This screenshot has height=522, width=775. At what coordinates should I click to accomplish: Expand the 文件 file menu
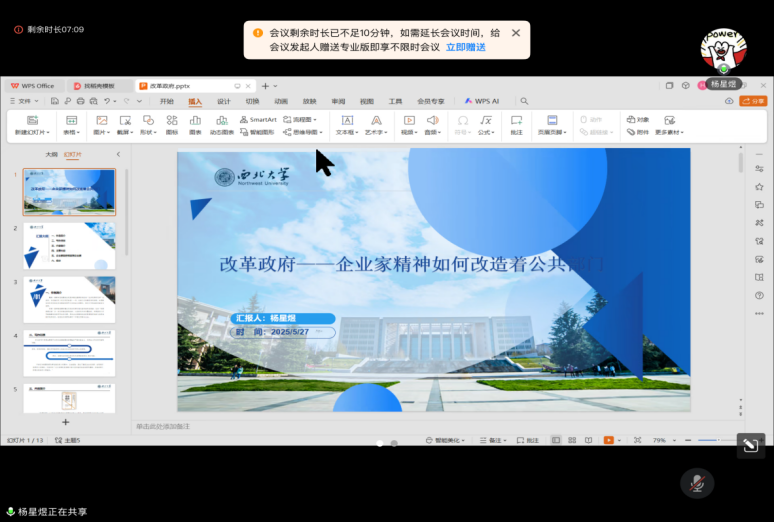click(24, 101)
